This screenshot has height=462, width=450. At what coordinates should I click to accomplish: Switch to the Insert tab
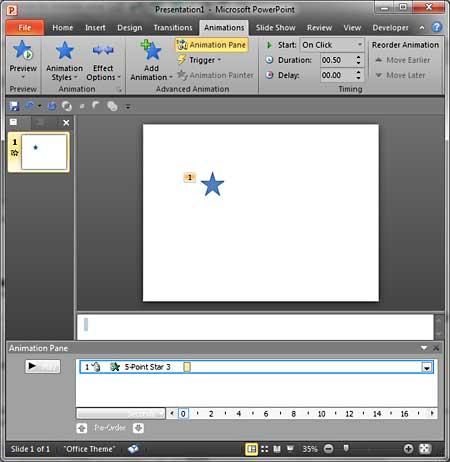coord(95,28)
